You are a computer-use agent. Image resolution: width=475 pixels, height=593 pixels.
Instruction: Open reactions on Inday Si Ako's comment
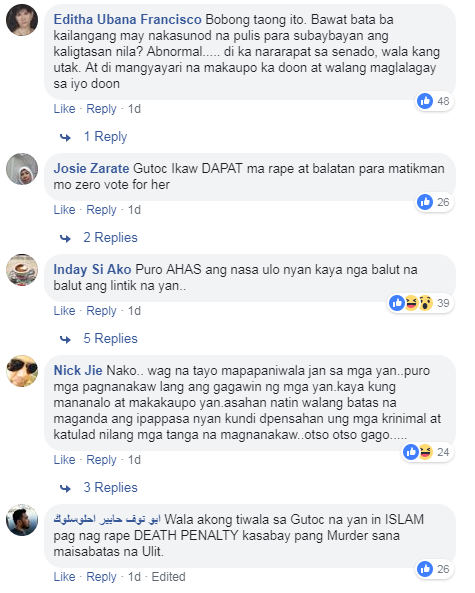(421, 303)
